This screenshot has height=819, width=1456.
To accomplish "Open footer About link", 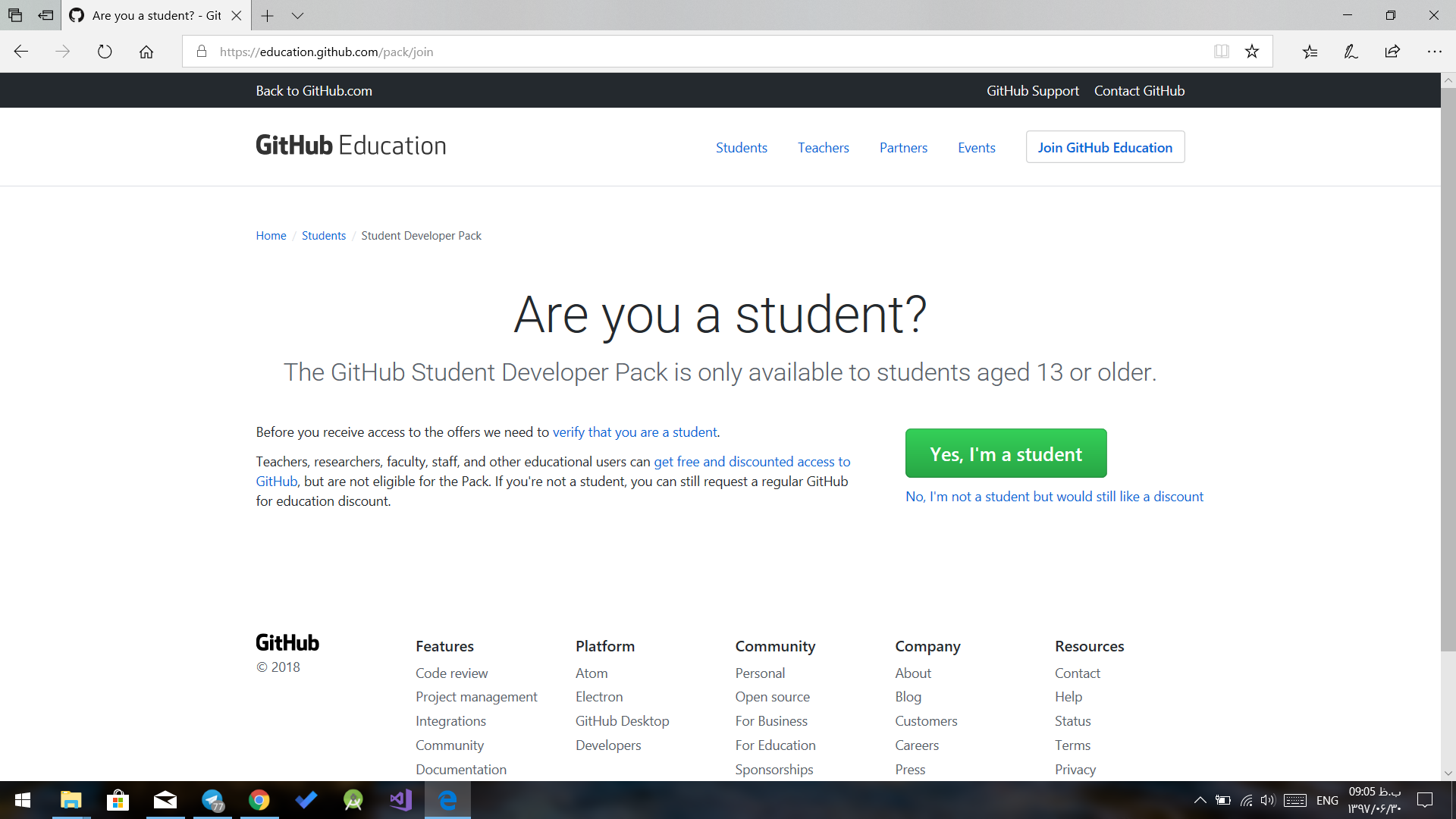I will pos(913,673).
